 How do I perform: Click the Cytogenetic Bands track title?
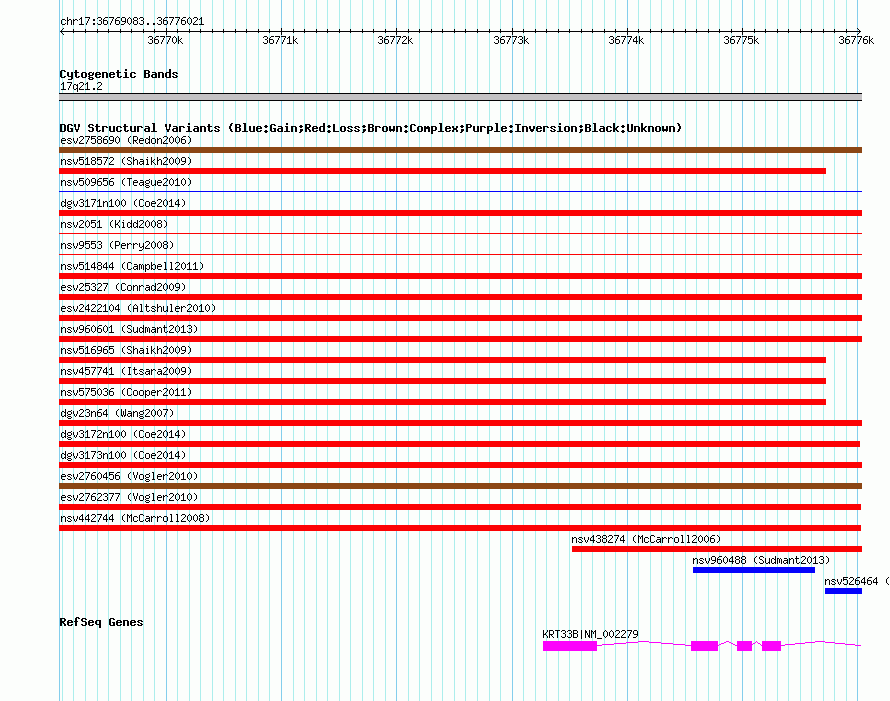(119, 74)
